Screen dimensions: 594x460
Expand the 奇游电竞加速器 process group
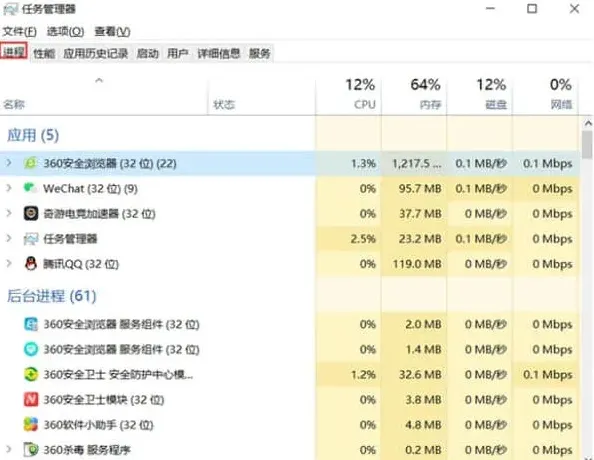9,213
